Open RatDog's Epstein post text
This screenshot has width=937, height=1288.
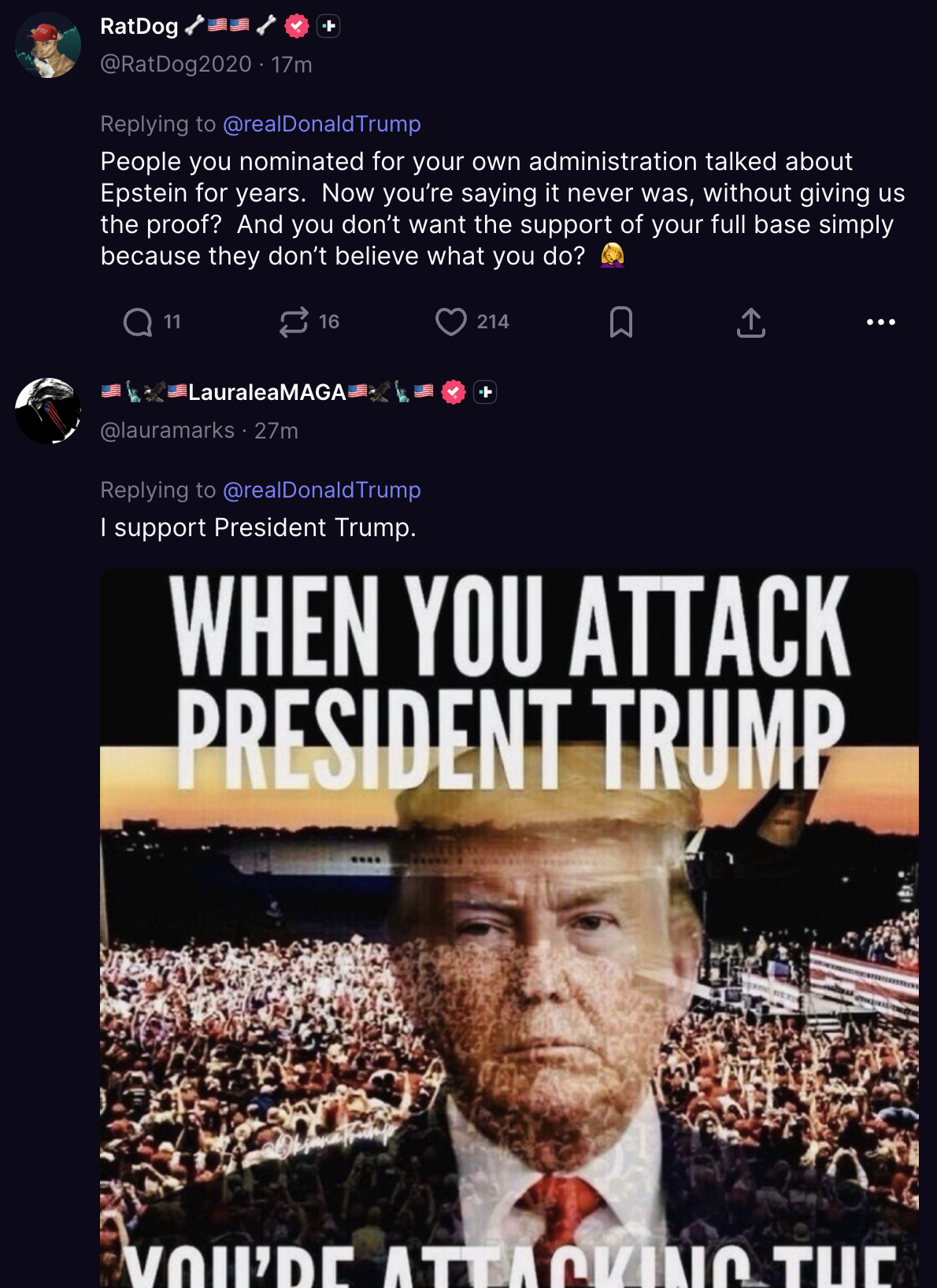tap(502, 209)
